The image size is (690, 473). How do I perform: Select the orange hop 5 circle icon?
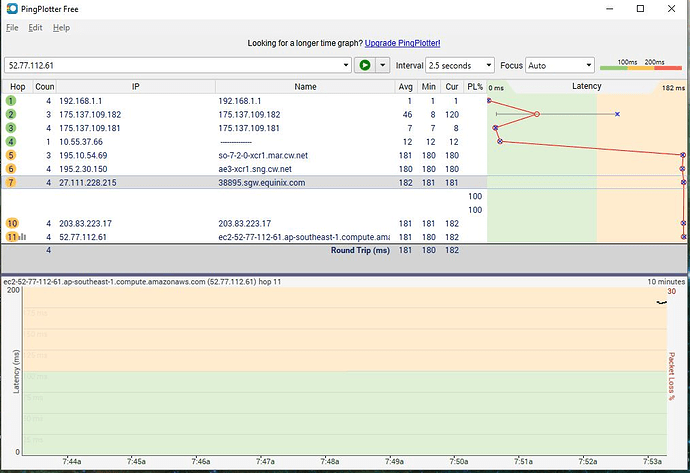coord(12,156)
